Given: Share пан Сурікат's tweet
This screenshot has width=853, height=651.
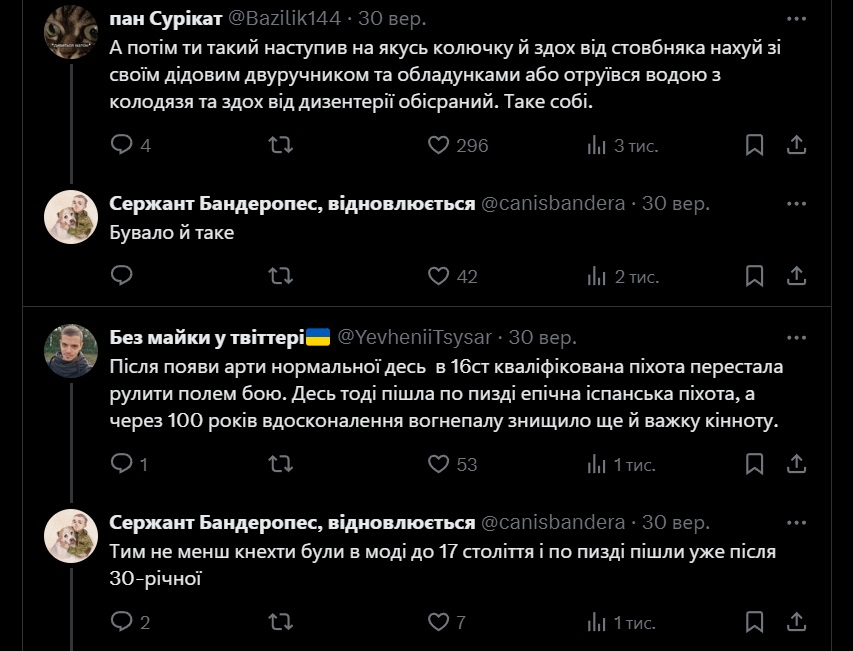Looking at the screenshot, I should [796, 145].
